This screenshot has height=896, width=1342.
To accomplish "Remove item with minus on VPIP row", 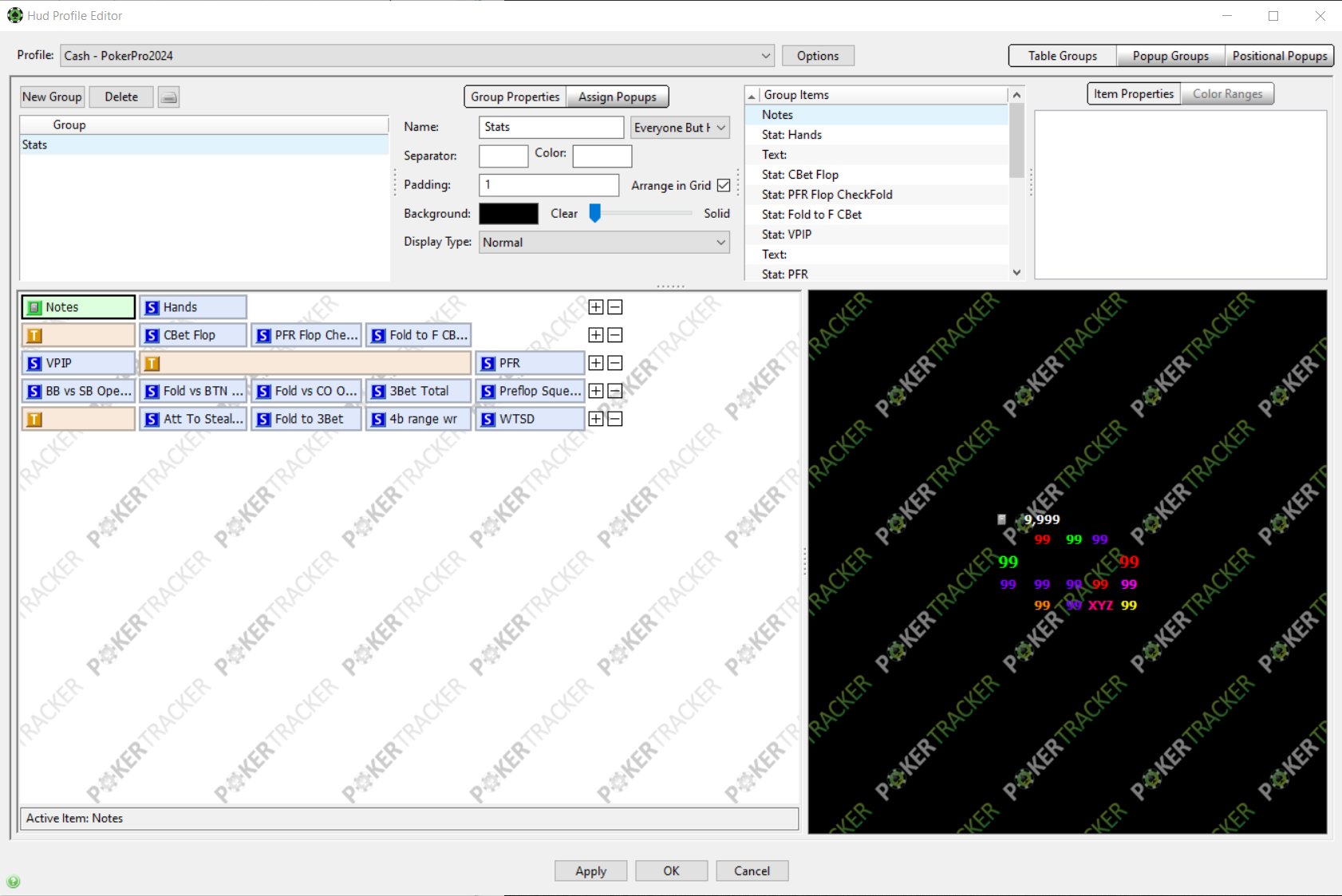I will click(615, 363).
